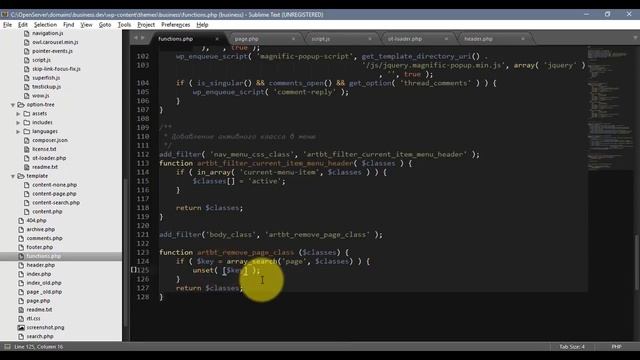Close the script.js tab
Screen dimensions: 640x360
pyautogui.click(x=370, y=39)
